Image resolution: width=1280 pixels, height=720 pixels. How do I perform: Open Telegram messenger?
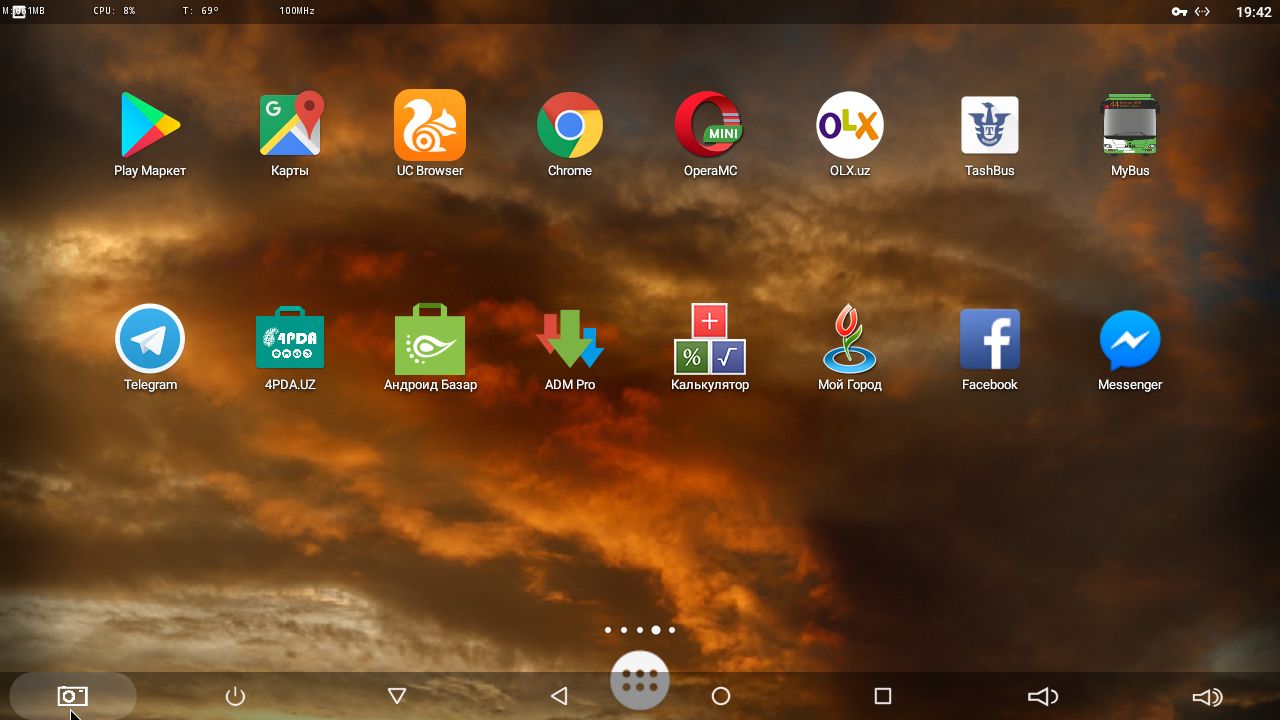click(x=150, y=339)
